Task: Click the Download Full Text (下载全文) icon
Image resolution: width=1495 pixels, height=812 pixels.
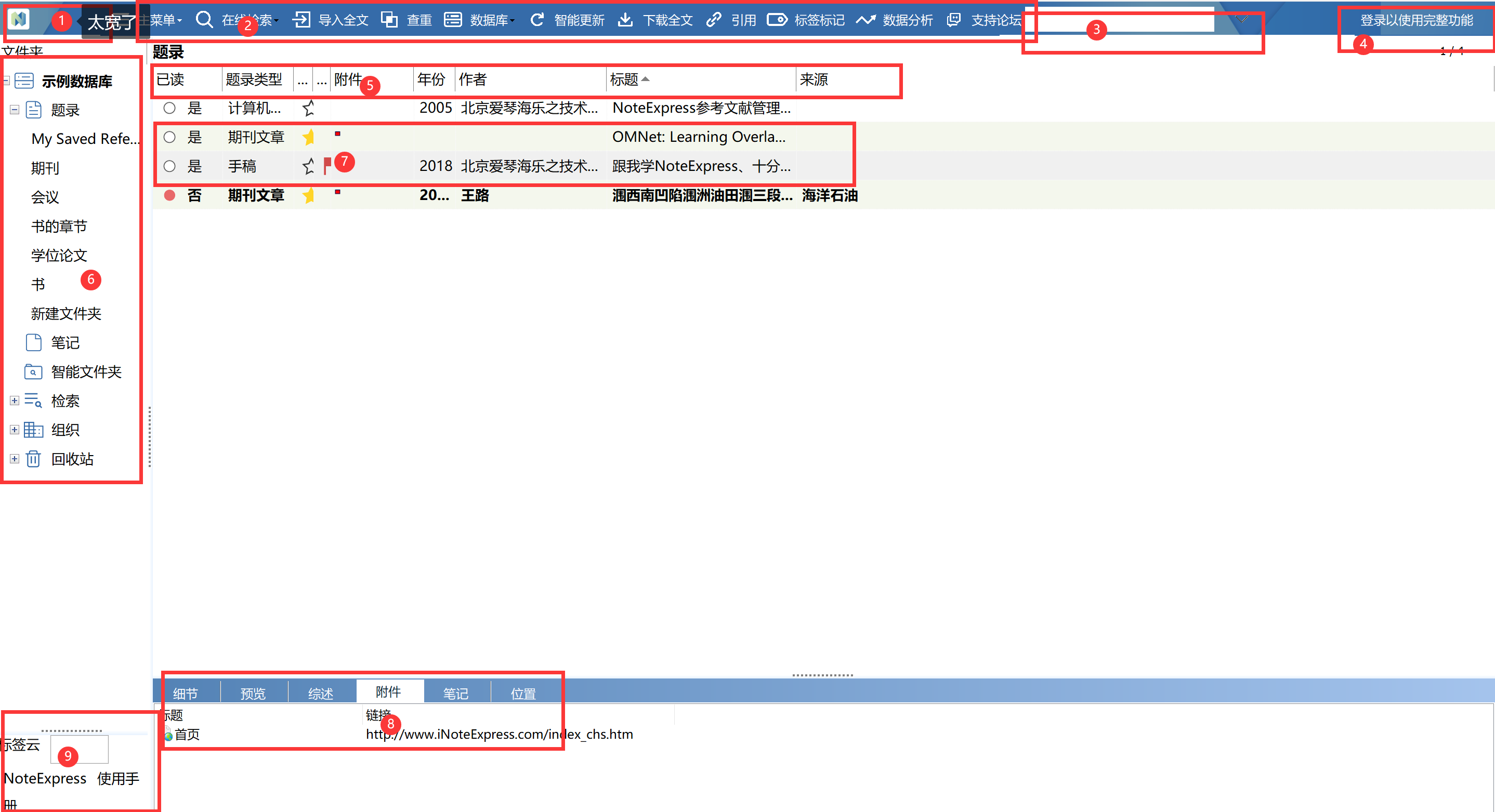Action: pos(625,20)
